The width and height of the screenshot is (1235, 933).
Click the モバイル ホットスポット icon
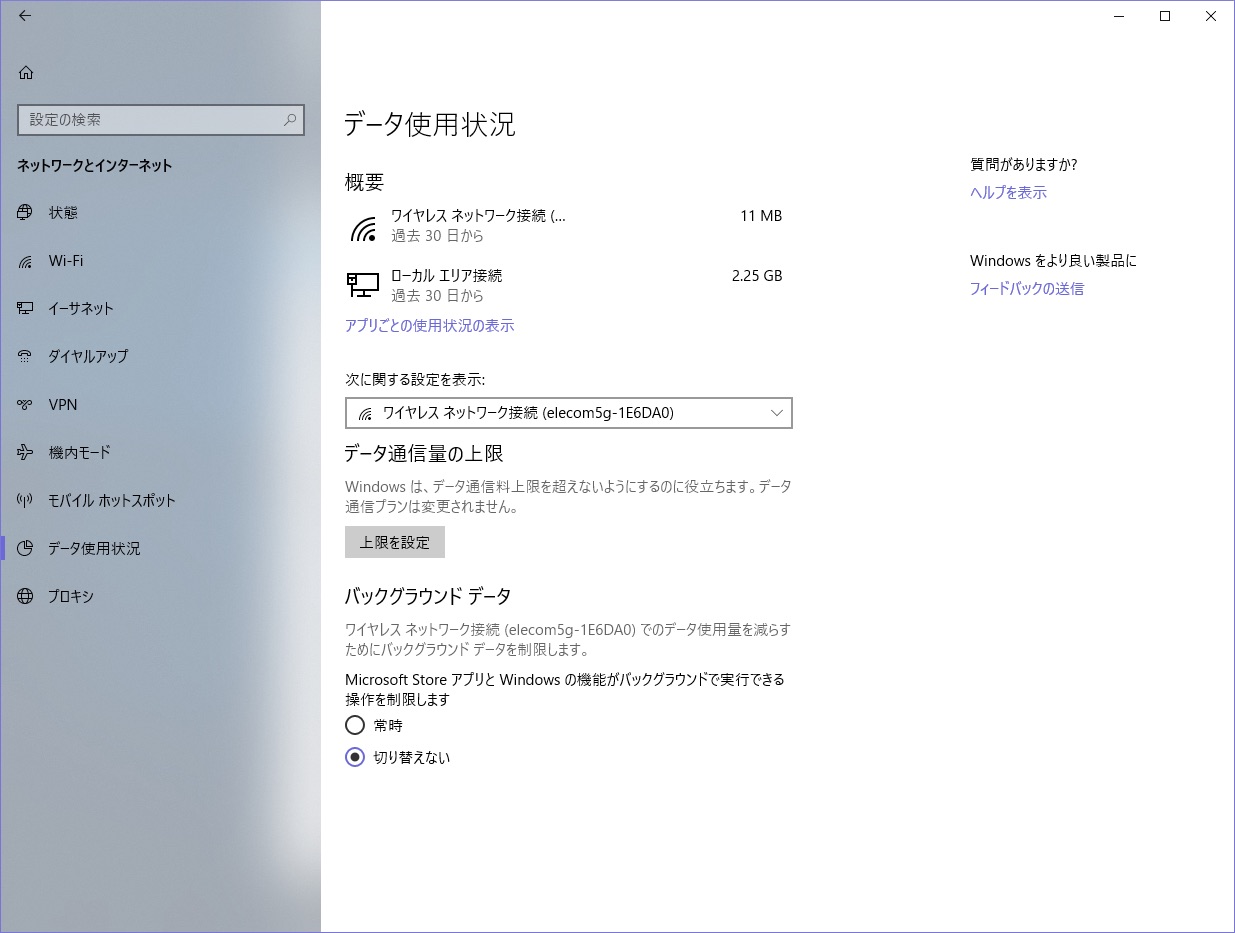click(26, 501)
